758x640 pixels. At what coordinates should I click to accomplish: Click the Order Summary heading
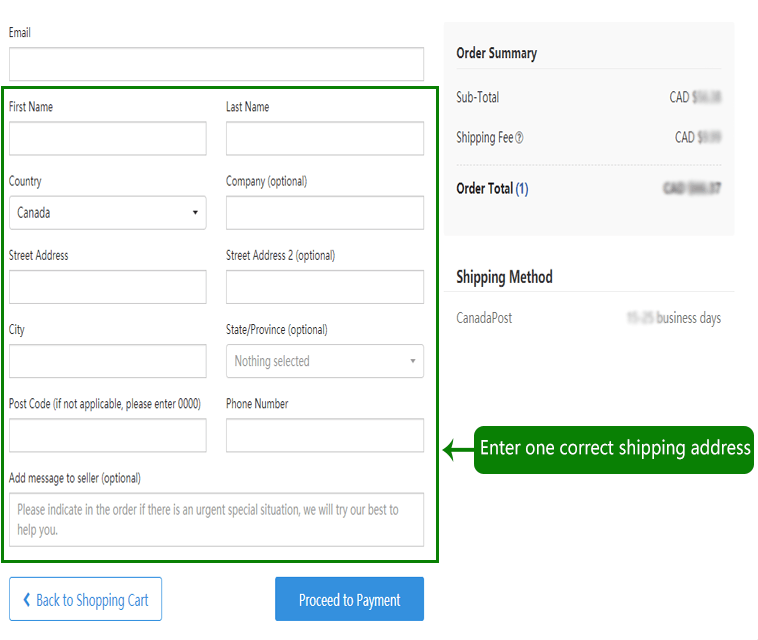pos(496,53)
